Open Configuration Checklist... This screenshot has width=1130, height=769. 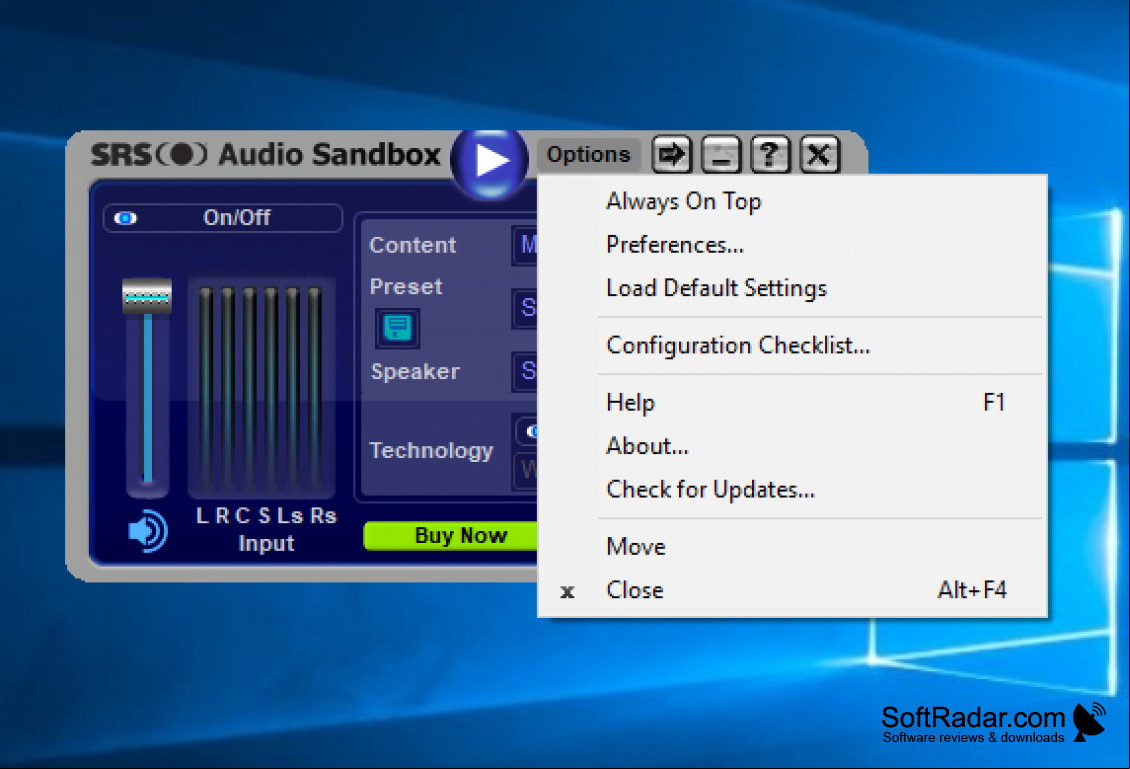tap(793, 345)
